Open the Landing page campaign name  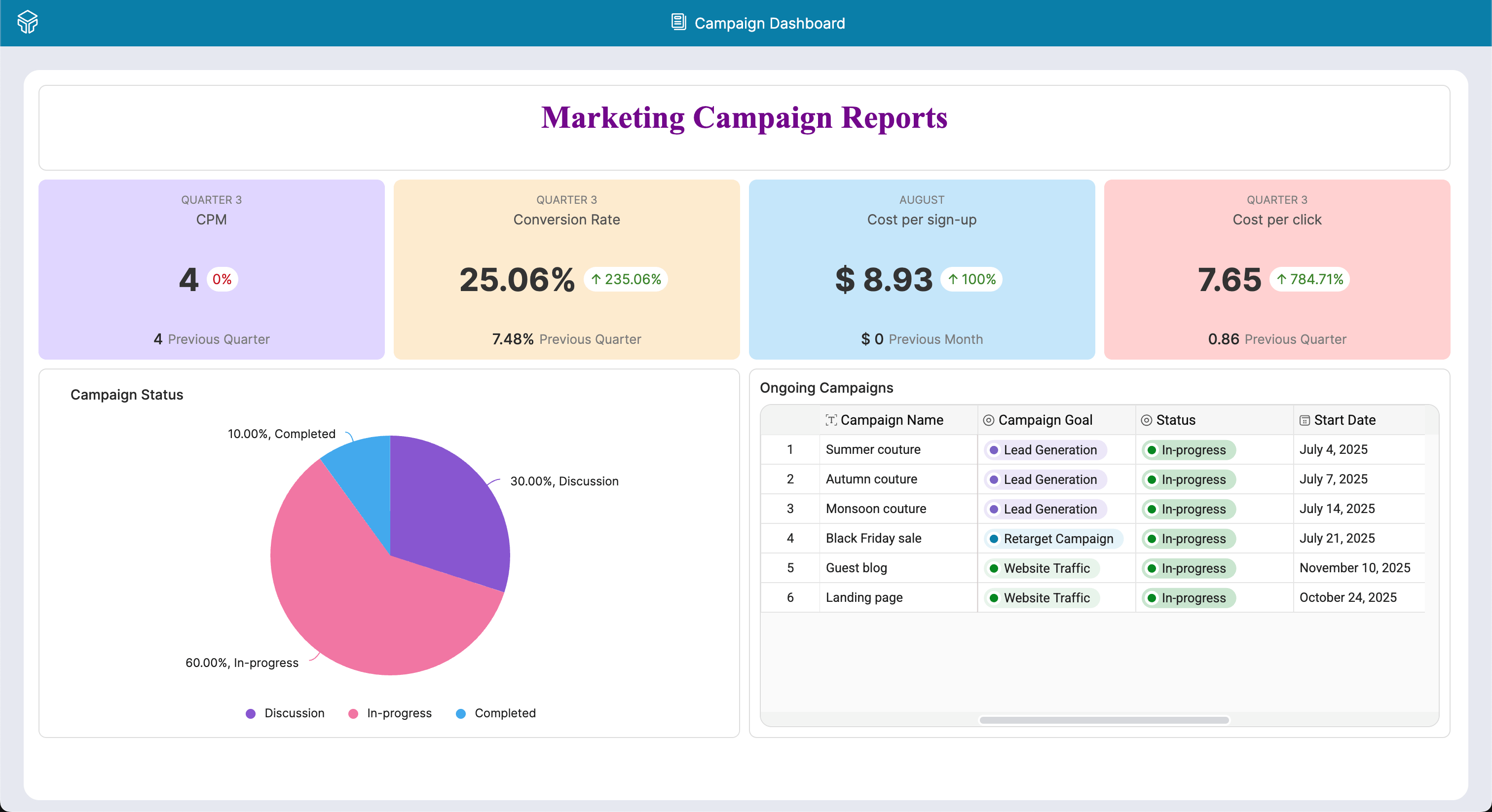863,597
